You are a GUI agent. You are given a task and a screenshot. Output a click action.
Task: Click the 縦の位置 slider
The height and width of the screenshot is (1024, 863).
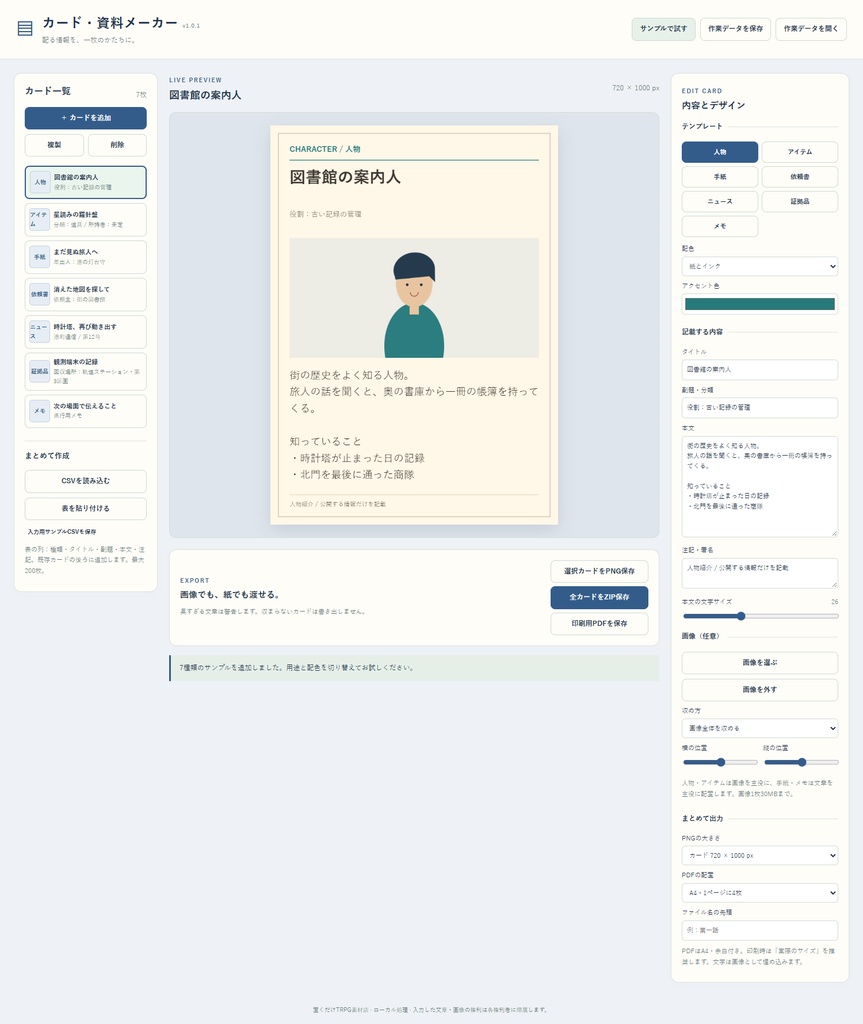point(801,762)
